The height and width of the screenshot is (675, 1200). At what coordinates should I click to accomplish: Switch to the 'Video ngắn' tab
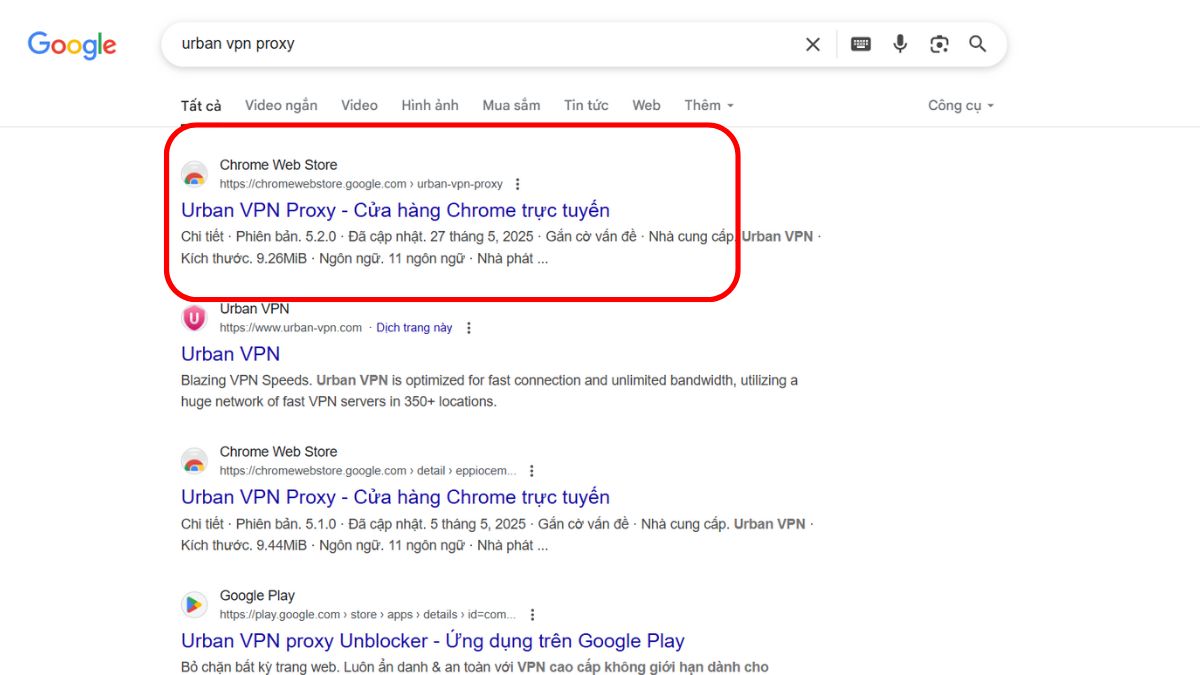281,105
